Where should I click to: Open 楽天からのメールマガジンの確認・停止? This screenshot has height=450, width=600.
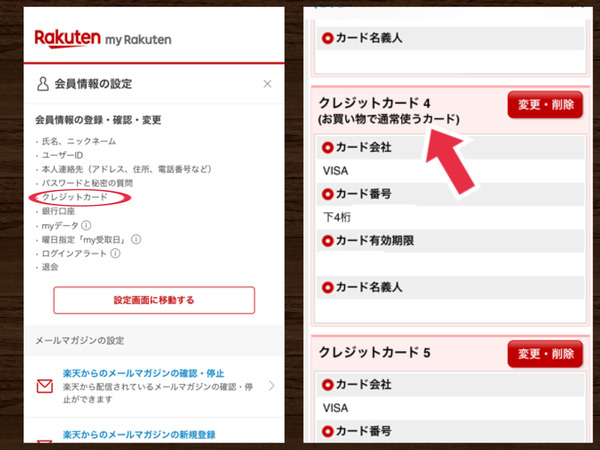(144, 373)
